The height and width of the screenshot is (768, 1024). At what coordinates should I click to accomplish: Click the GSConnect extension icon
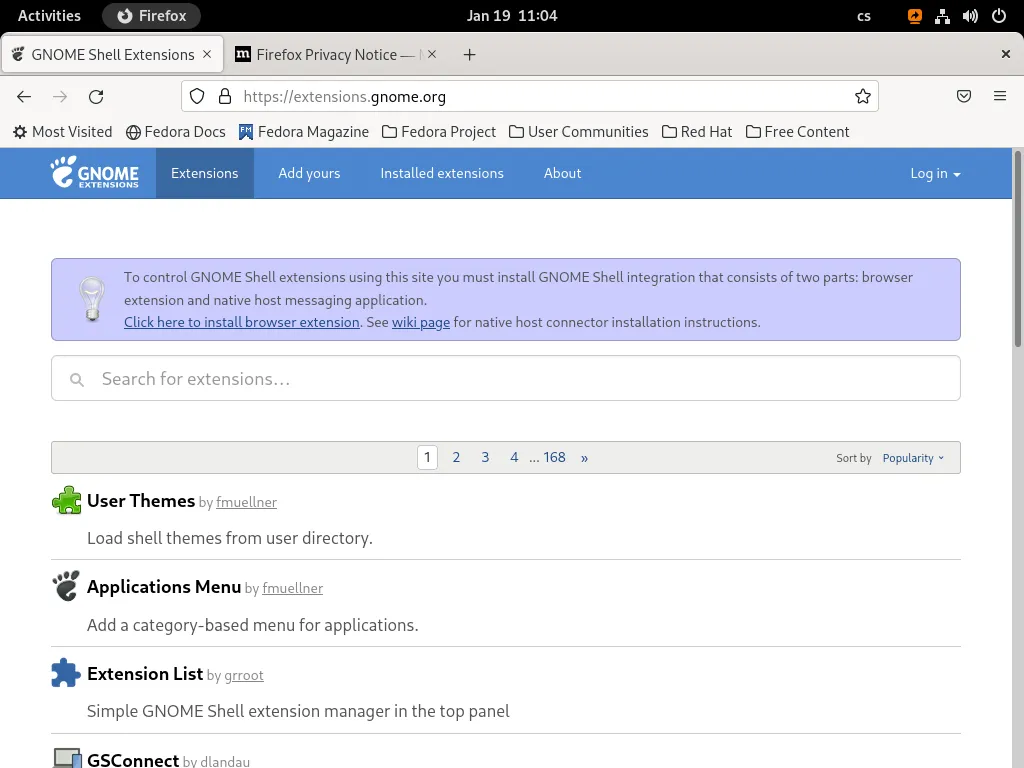[67, 758]
